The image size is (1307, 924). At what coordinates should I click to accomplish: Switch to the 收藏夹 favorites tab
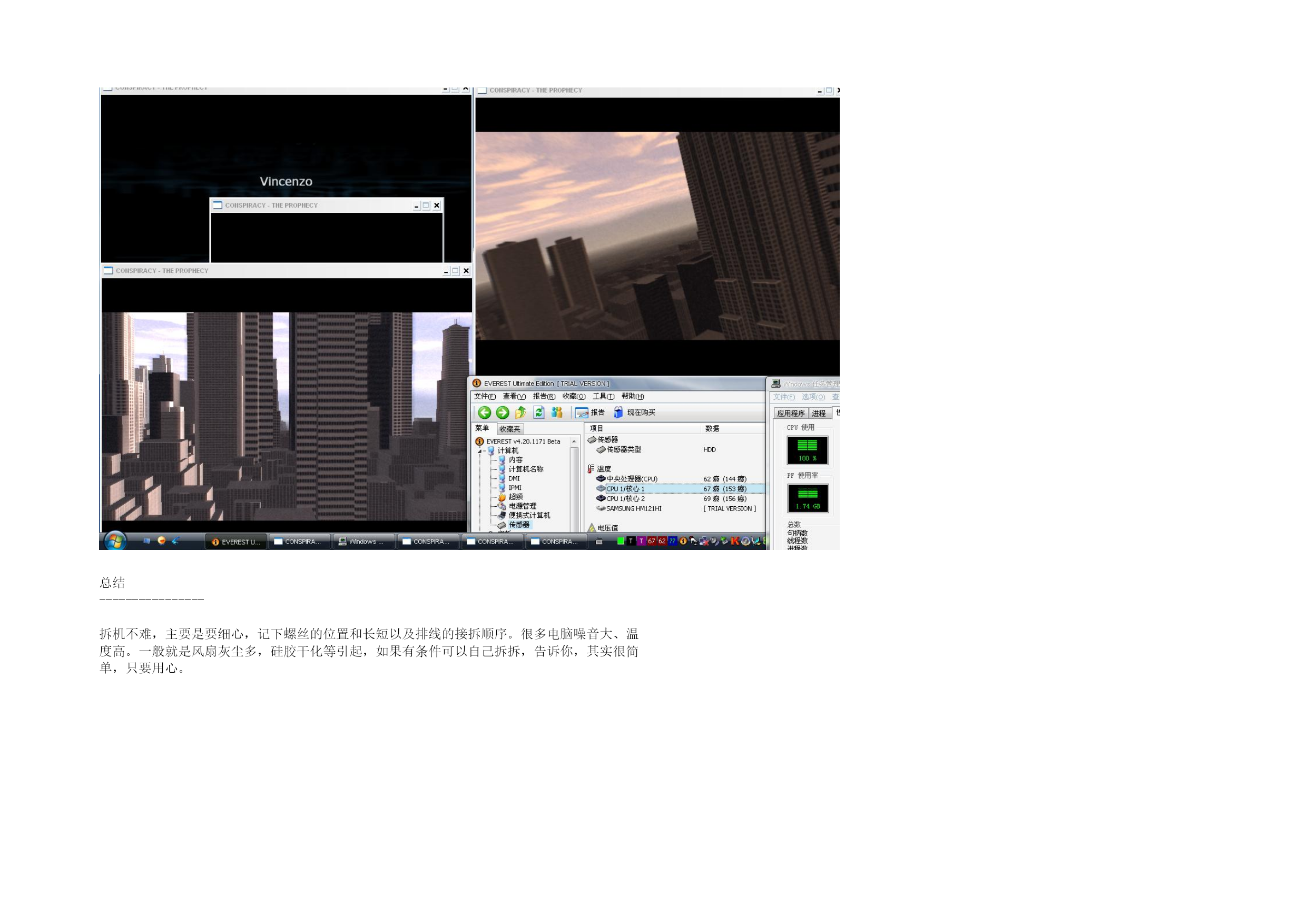(x=509, y=429)
